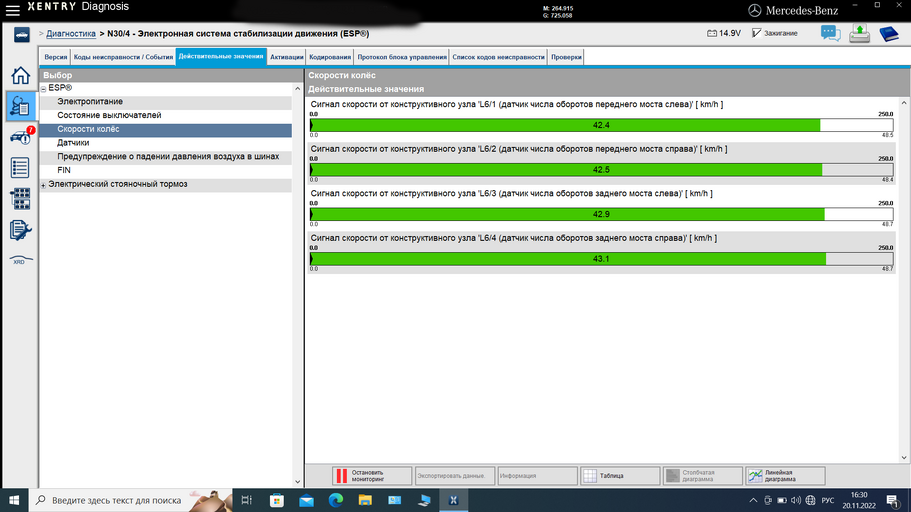
Task: Show hidden tray icons chevron
Action: pos(754,500)
